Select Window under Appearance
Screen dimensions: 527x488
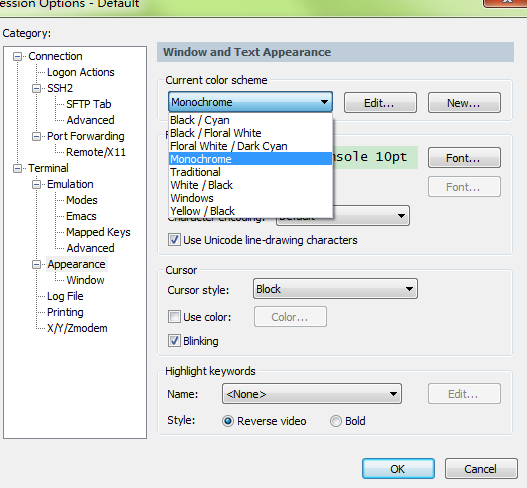click(85, 280)
